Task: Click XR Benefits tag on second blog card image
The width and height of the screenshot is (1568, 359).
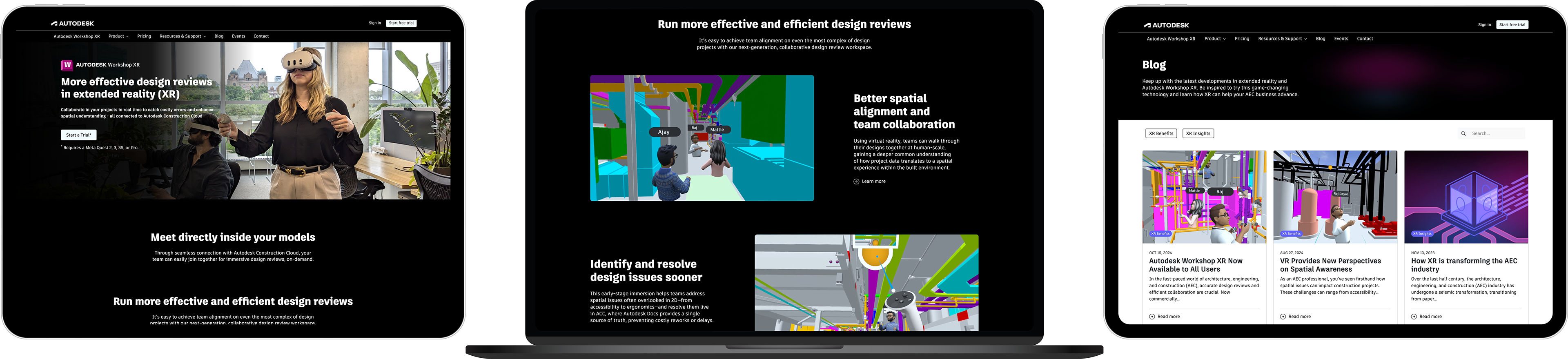Action: tap(1290, 234)
